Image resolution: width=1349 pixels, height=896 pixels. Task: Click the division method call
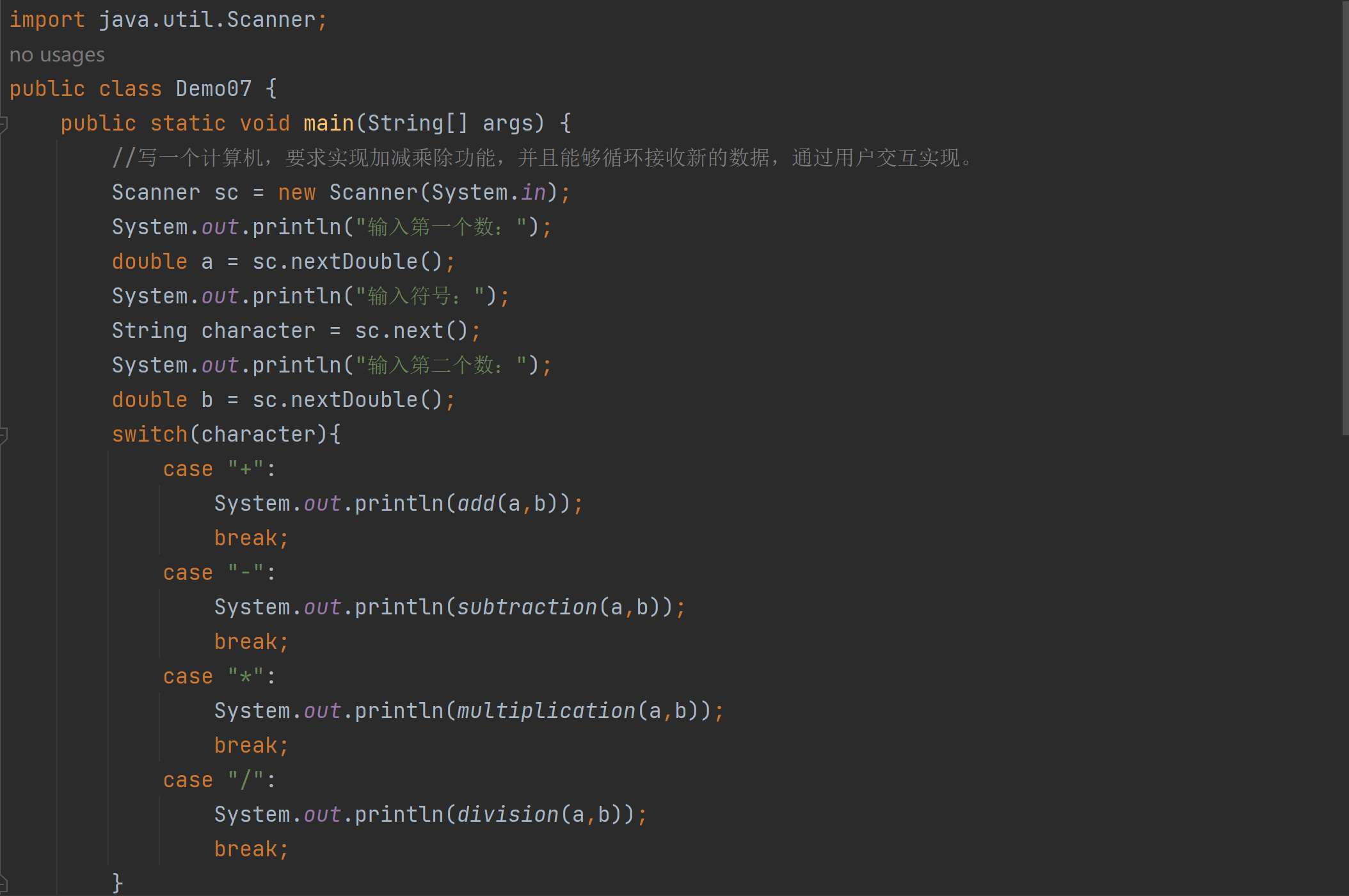[507, 815]
